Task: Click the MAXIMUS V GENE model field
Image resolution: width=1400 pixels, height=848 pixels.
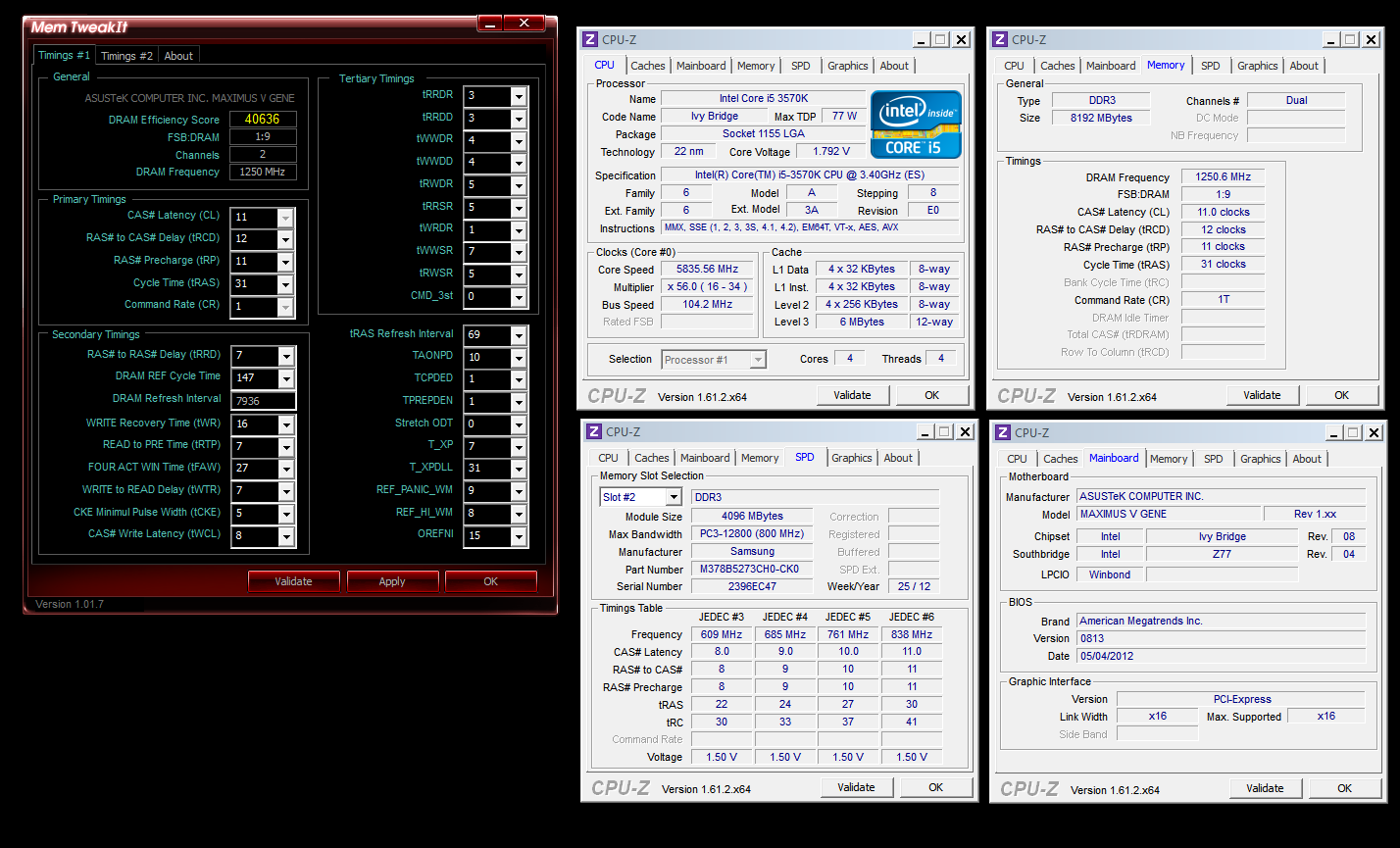Action: (1169, 514)
